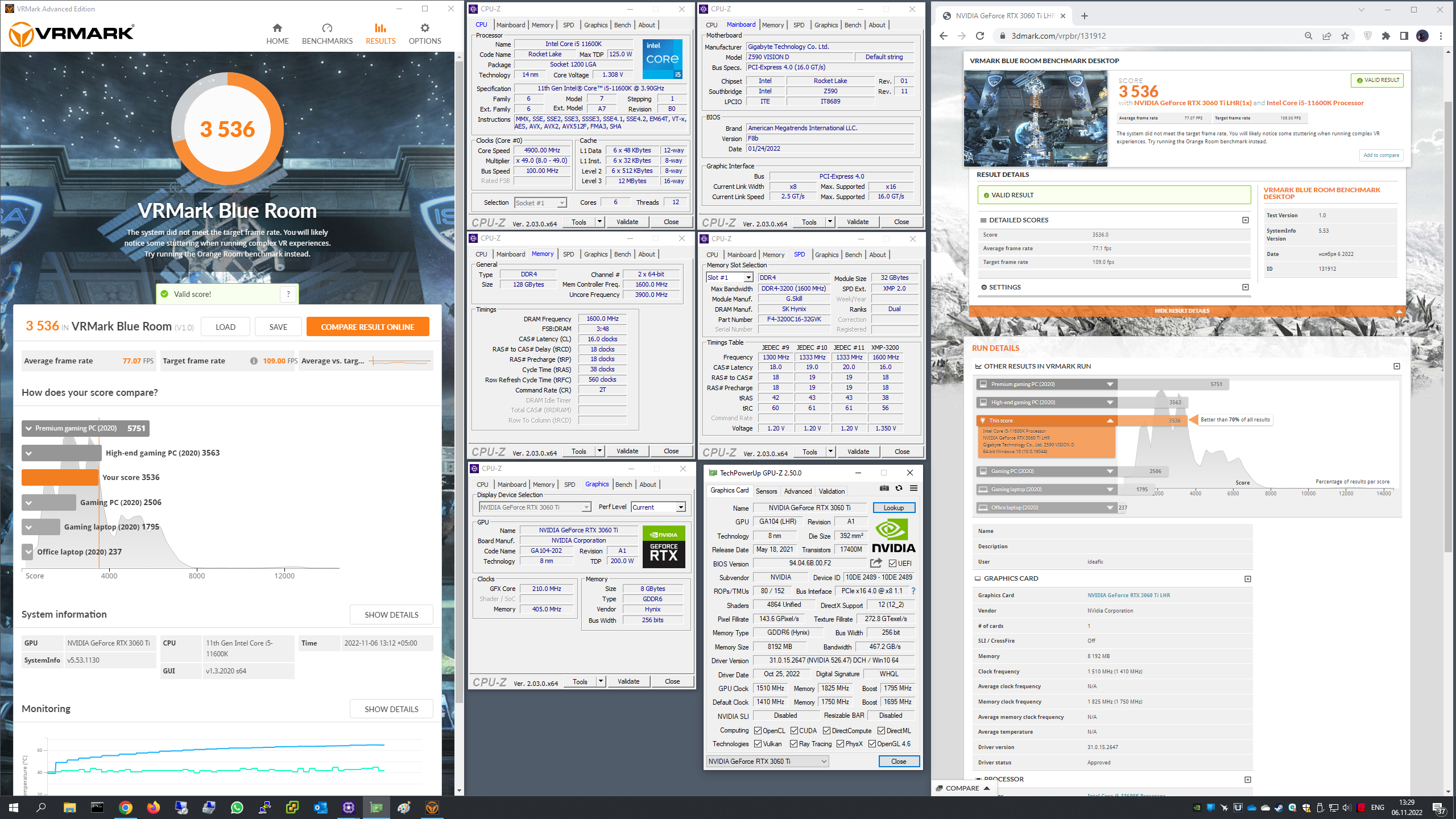Open the volume control in system tray
1456x819 pixels.
pos(1346,808)
